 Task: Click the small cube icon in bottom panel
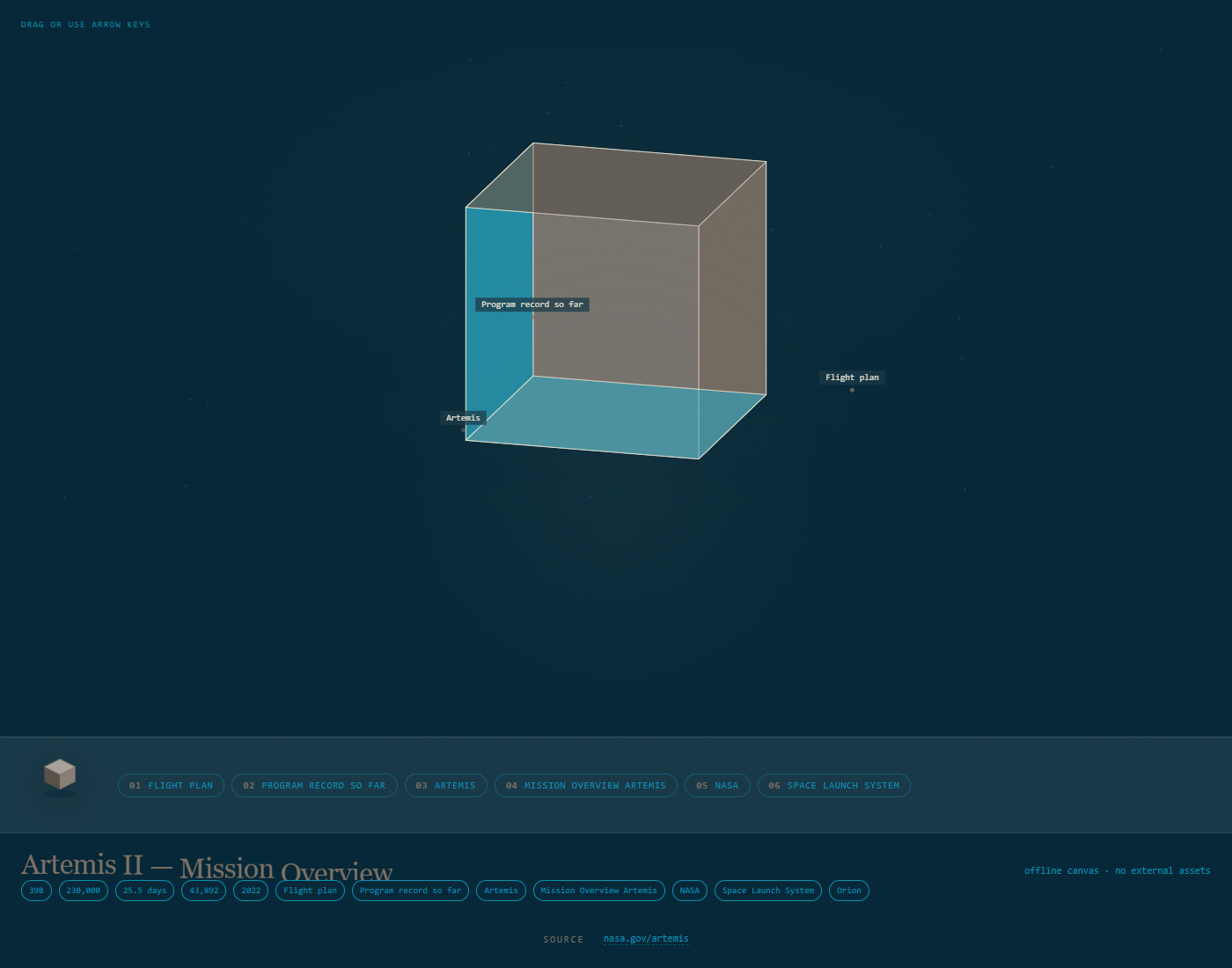[60, 776]
